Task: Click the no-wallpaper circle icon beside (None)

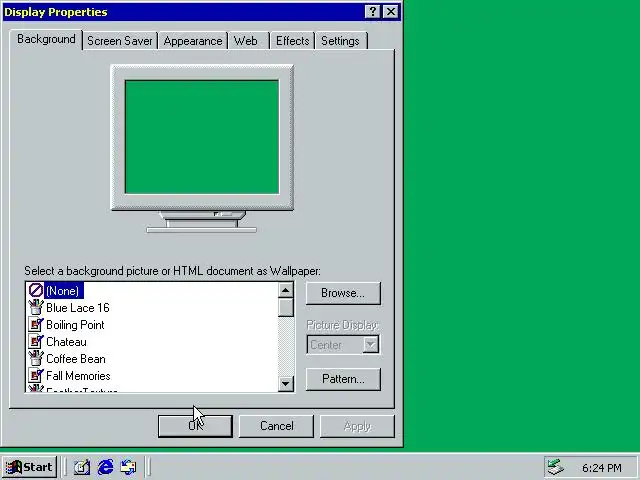Action: (x=36, y=290)
